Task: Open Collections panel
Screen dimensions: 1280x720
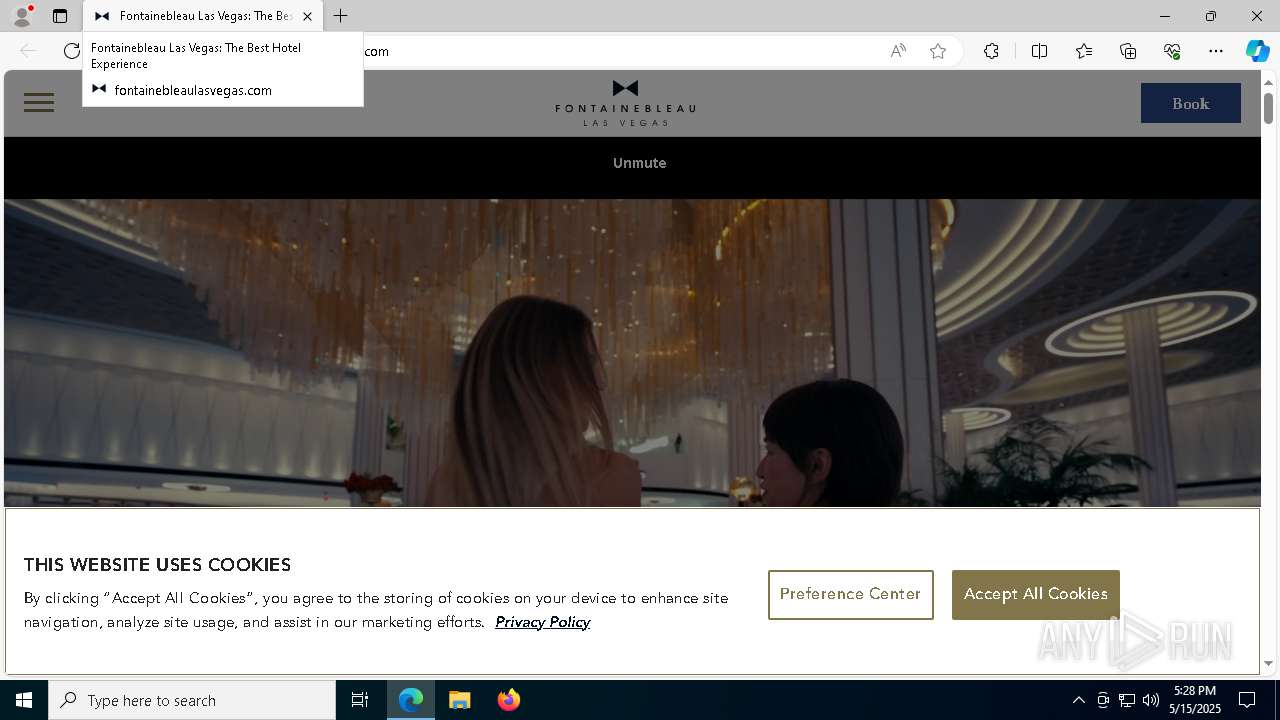Action: [1128, 51]
